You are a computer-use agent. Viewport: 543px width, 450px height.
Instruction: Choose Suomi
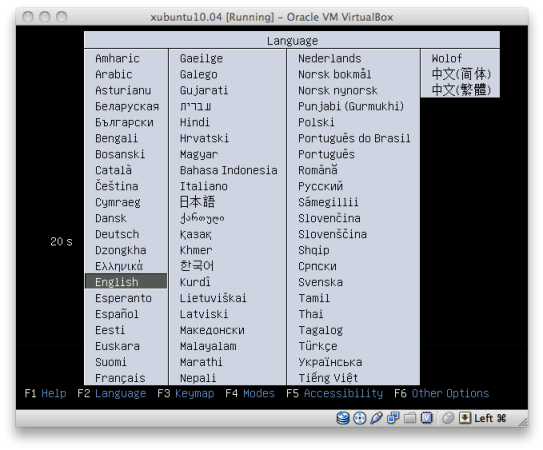pyautogui.click(x=111, y=362)
